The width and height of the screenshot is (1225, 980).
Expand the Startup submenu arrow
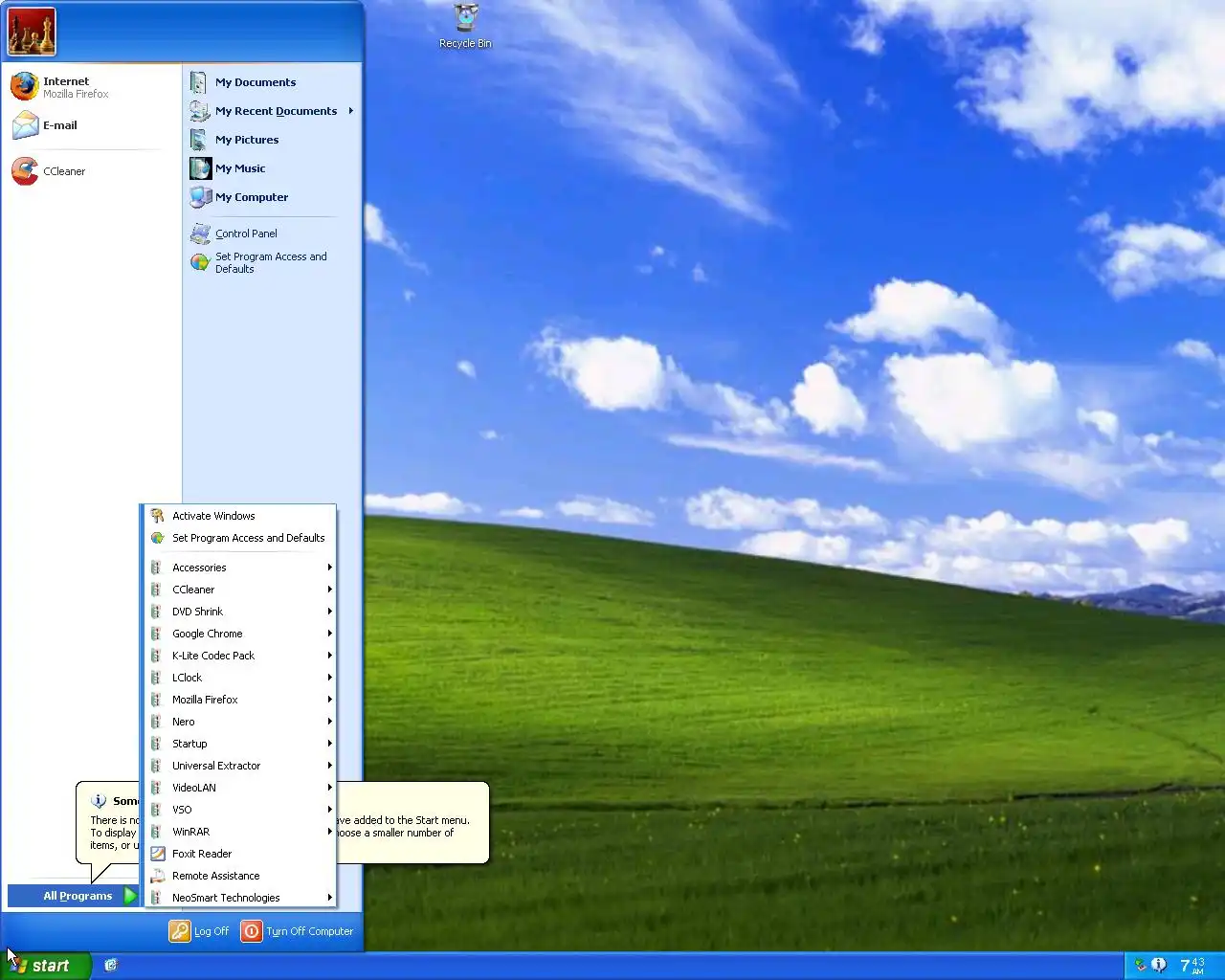[329, 744]
